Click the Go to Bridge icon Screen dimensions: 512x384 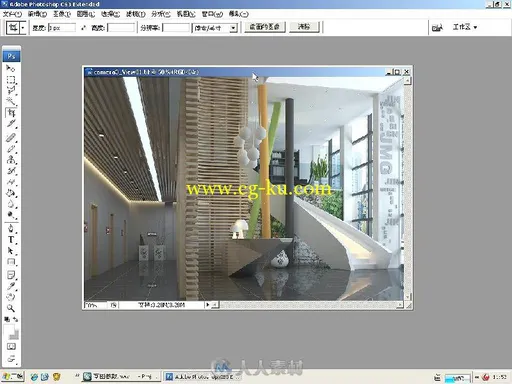[x=437, y=28]
